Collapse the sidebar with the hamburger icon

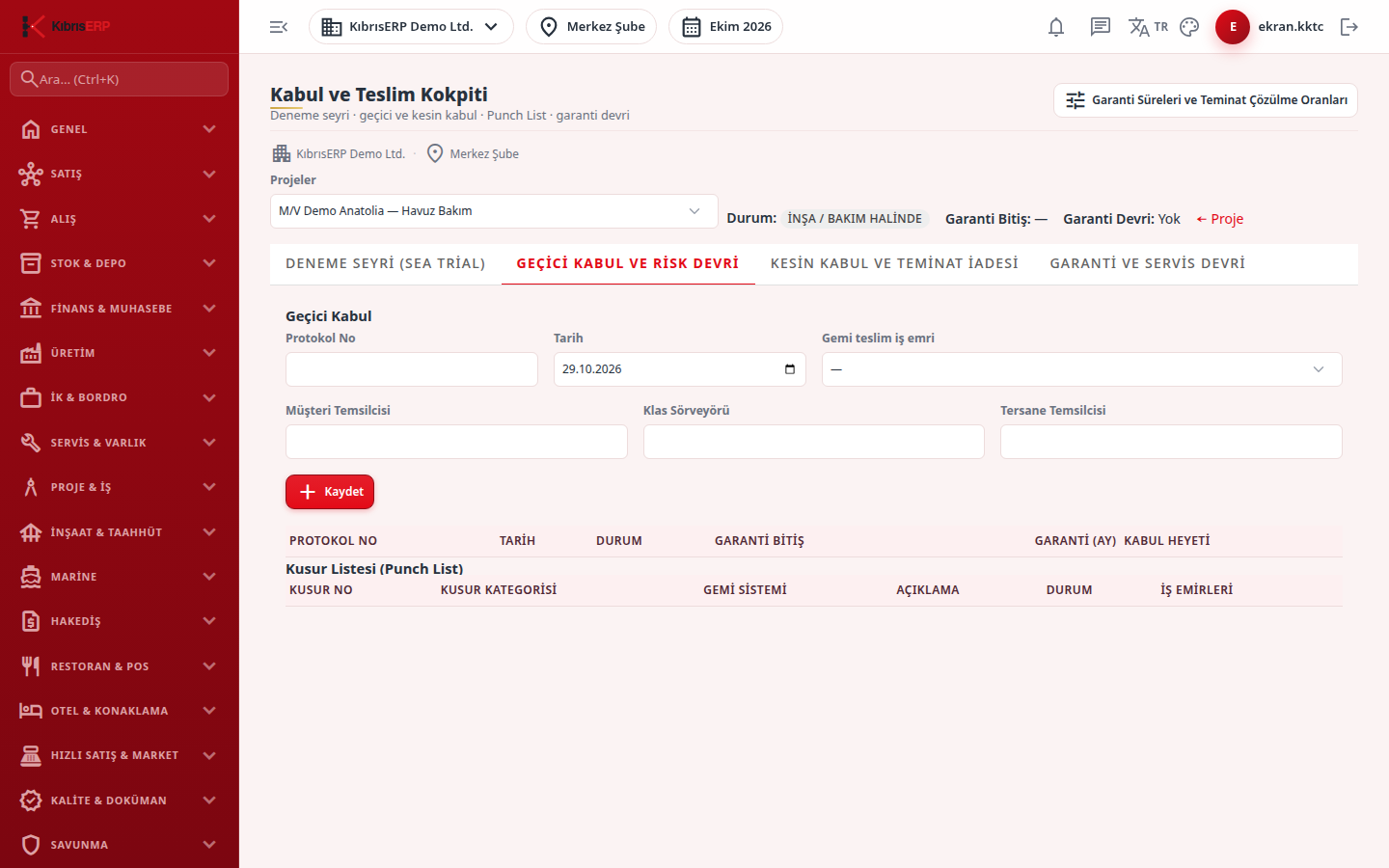pyautogui.click(x=279, y=27)
